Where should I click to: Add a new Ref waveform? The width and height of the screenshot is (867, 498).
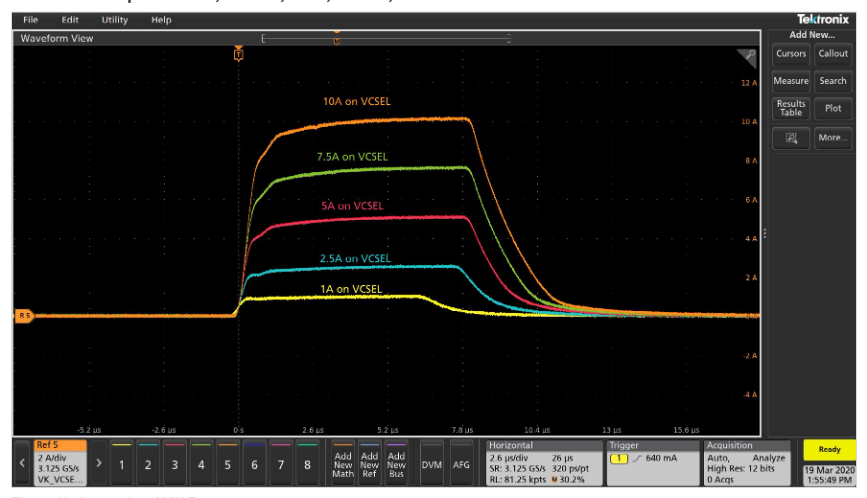point(370,464)
